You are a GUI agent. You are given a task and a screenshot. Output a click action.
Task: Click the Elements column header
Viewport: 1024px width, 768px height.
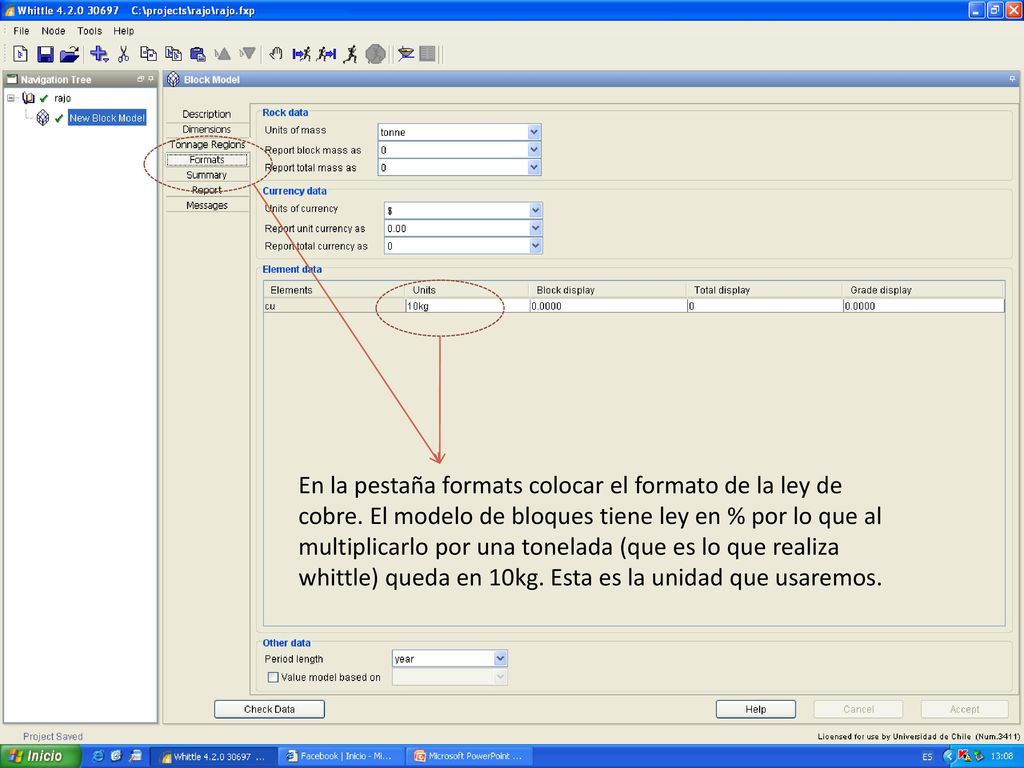pos(334,290)
